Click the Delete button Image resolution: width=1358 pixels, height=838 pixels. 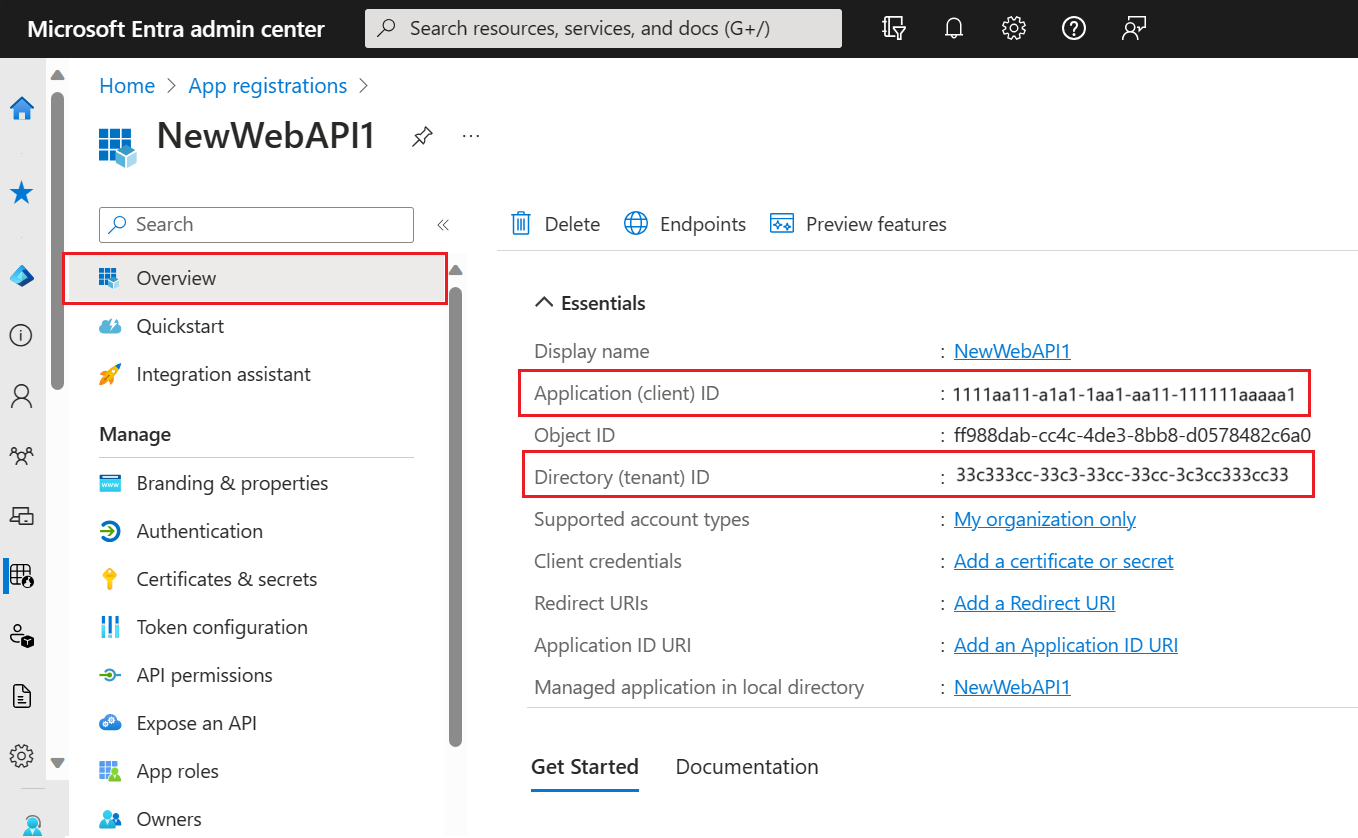point(556,224)
